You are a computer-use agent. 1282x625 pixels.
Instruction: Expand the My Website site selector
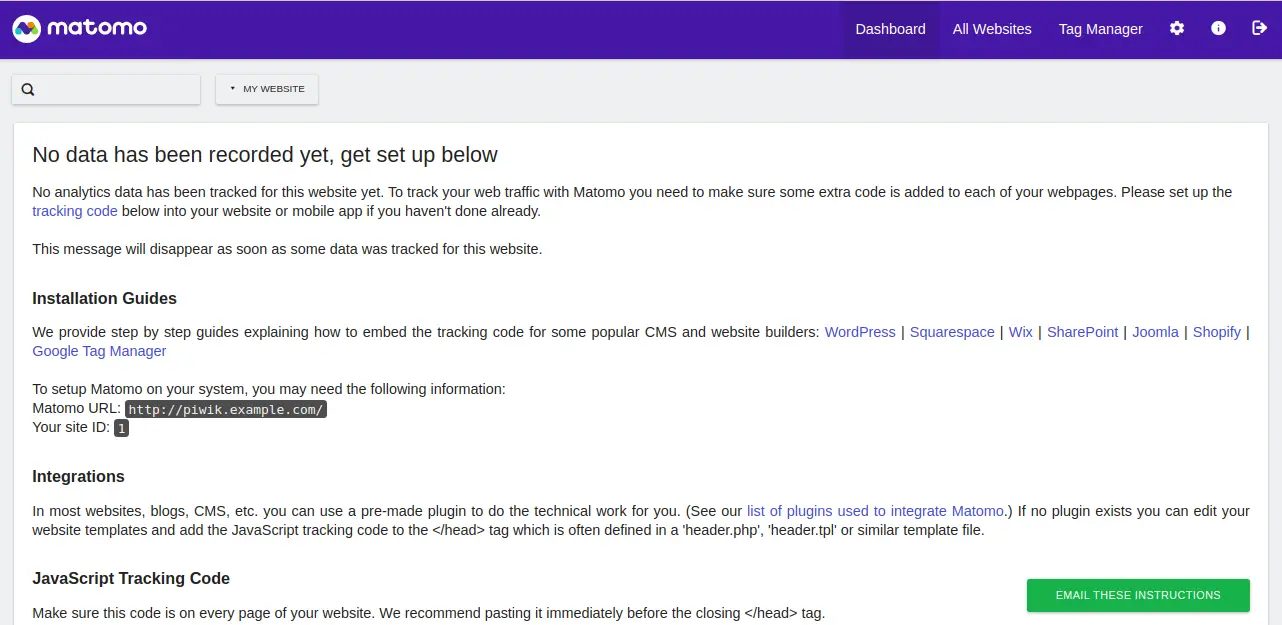click(x=267, y=89)
